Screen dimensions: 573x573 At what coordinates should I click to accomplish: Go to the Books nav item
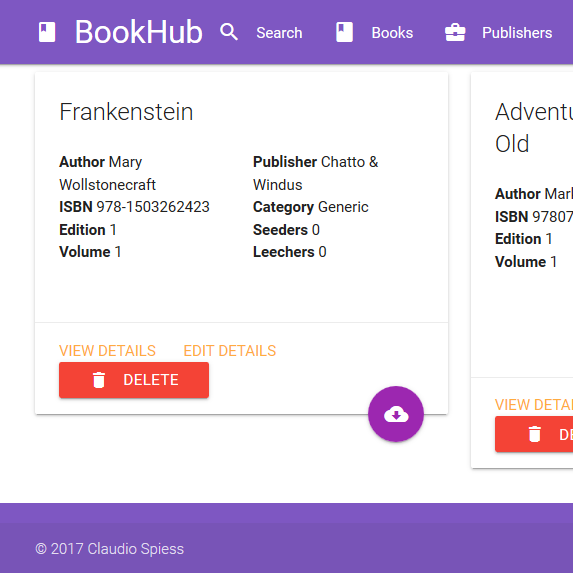tap(392, 33)
